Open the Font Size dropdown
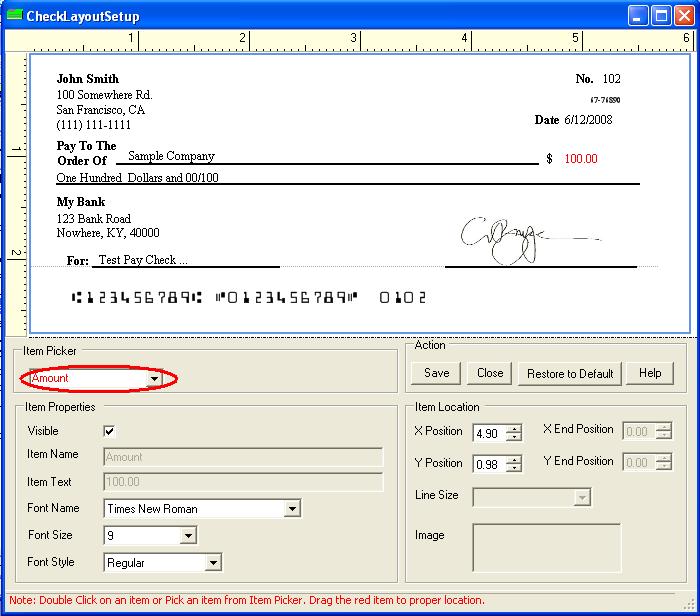 (x=188, y=536)
